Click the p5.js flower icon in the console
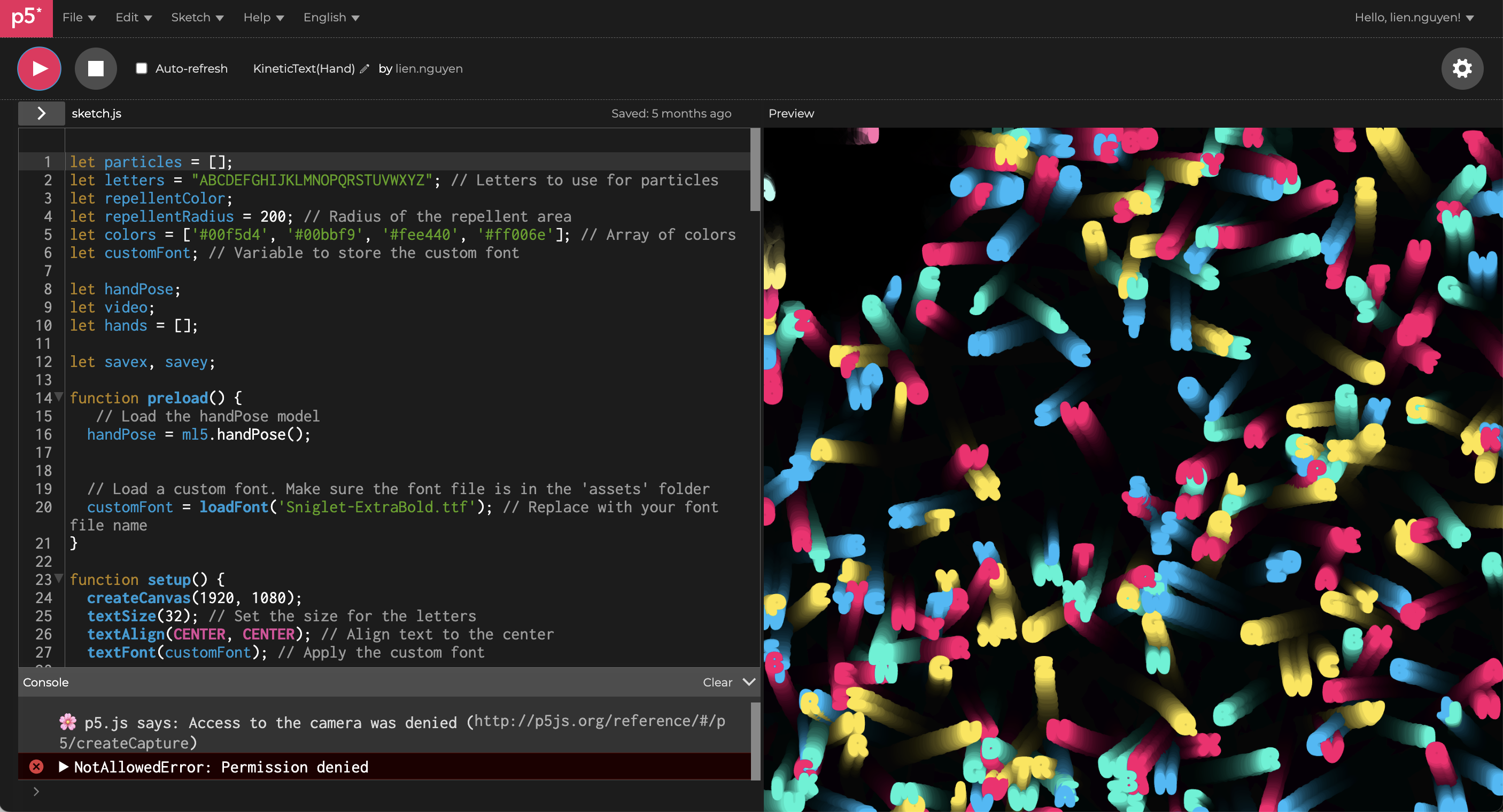The width and height of the screenshot is (1503, 812). [68, 722]
